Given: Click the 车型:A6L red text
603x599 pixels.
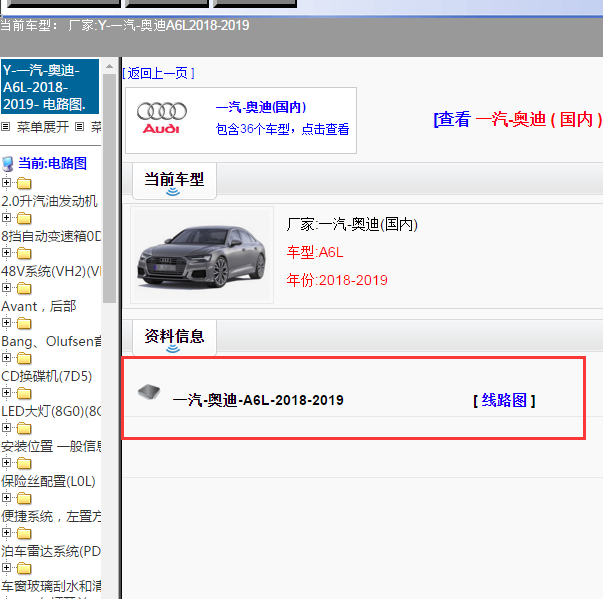Looking at the screenshot, I should point(315,253).
